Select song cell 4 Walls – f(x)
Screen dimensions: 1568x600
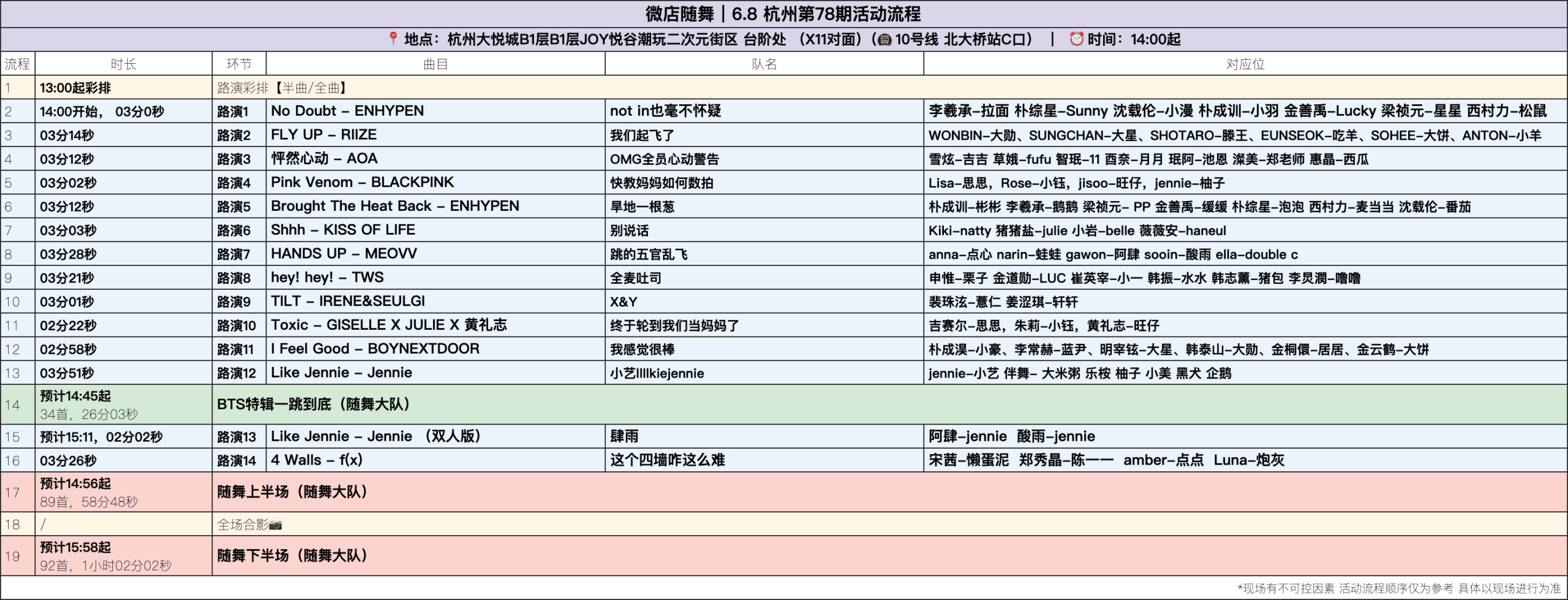(435, 460)
